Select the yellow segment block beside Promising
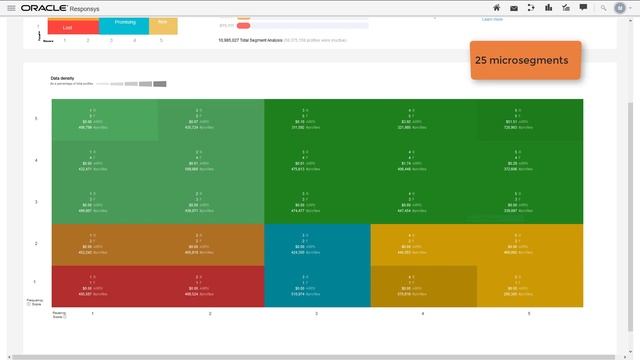This screenshot has height=360, width=640. tap(163, 26)
